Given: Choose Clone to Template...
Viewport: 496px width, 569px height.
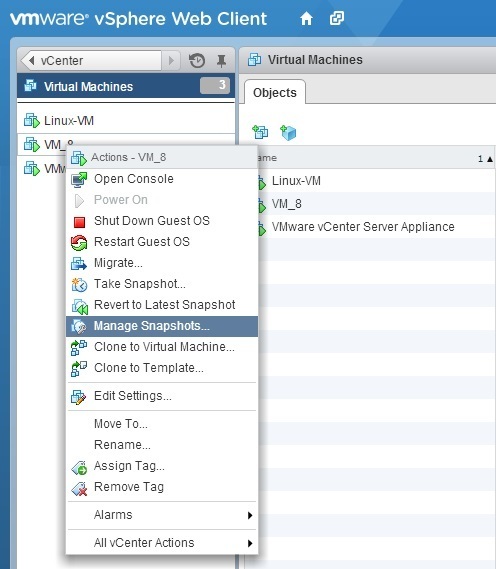Looking at the screenshot, I should (162, 368).
